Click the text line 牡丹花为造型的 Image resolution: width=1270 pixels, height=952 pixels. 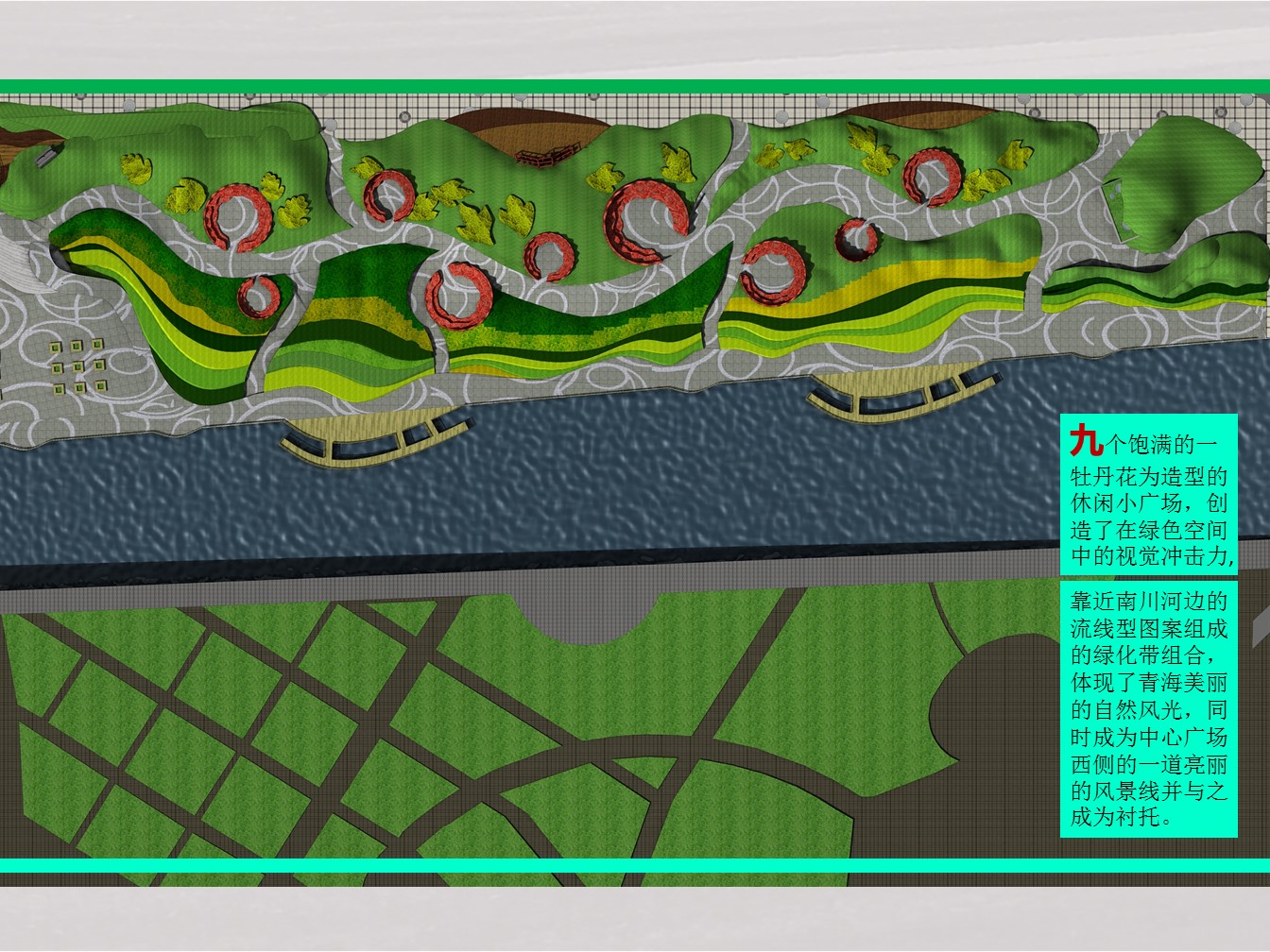[x=1149, y=477]
